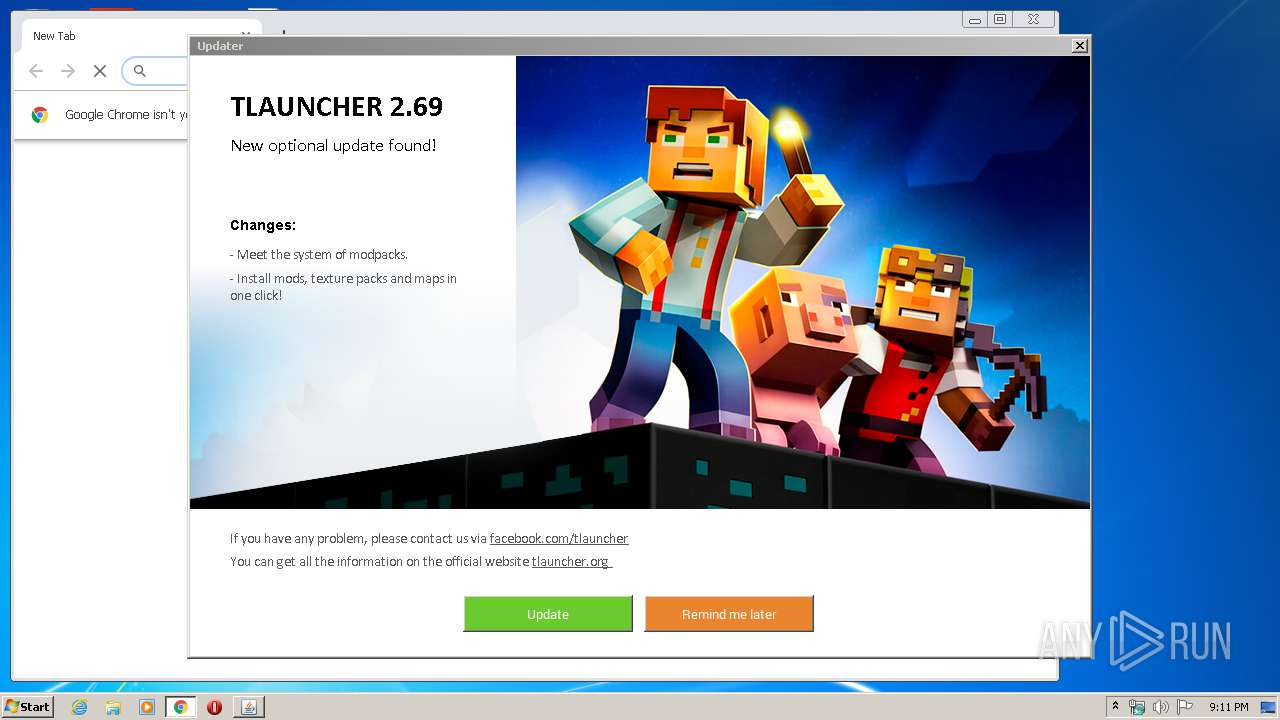Open the Action Center flag icon
The height and width of the screenshot is (720, 1280).
[1185, 707]
